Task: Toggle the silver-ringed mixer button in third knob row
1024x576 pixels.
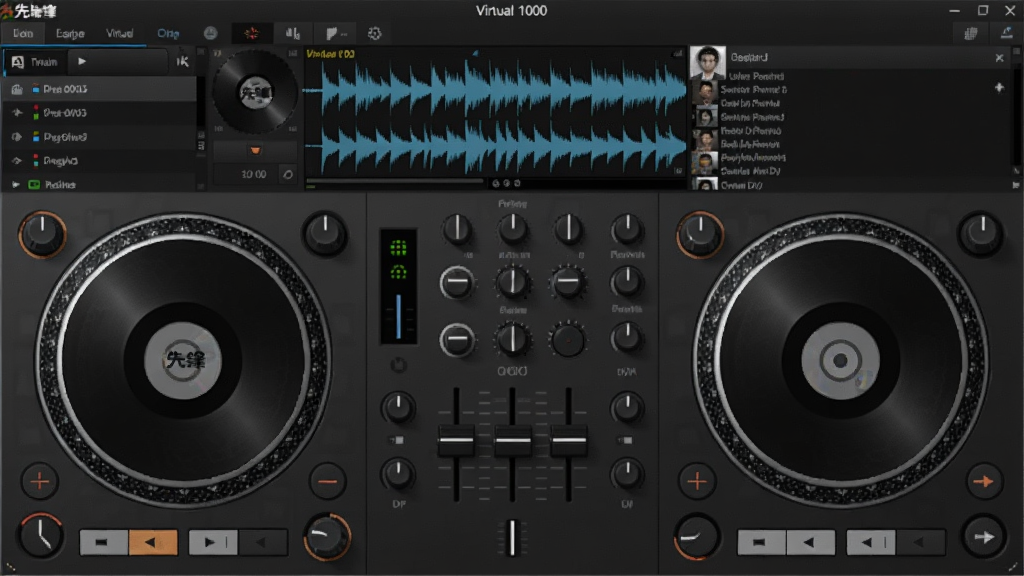Action: coord(456,340)
